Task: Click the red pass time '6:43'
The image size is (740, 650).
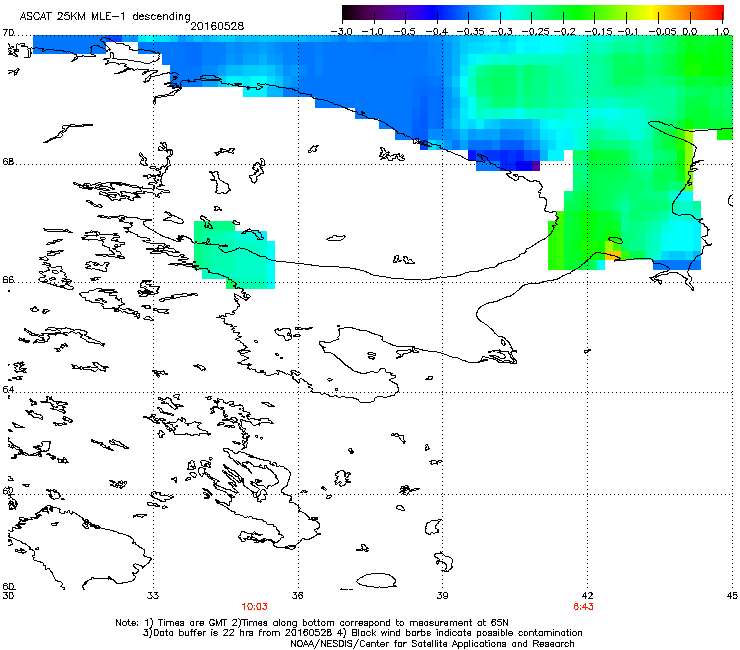Action: click(583, 607)
